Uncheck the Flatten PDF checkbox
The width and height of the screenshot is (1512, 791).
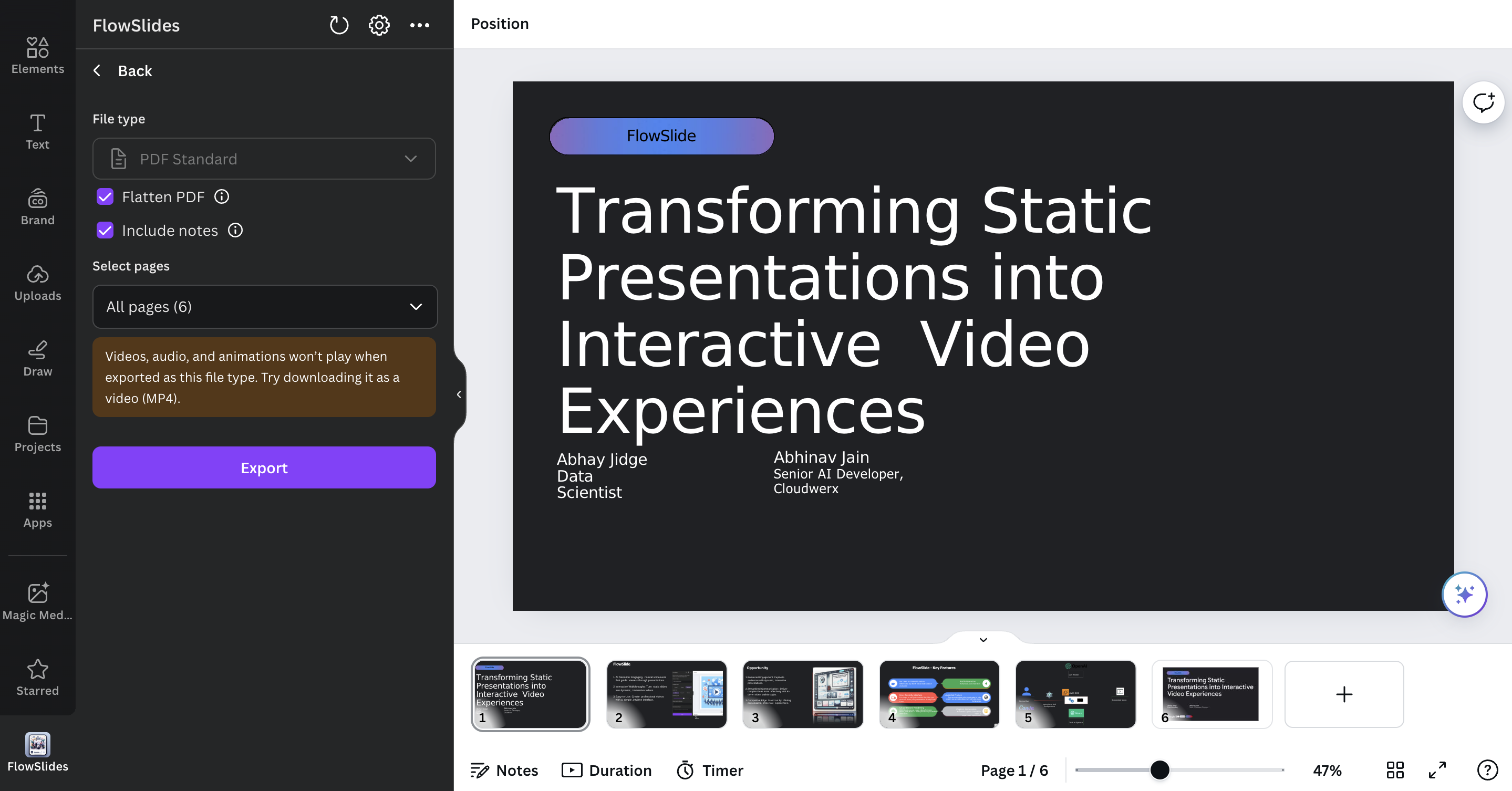pos(105,196)
